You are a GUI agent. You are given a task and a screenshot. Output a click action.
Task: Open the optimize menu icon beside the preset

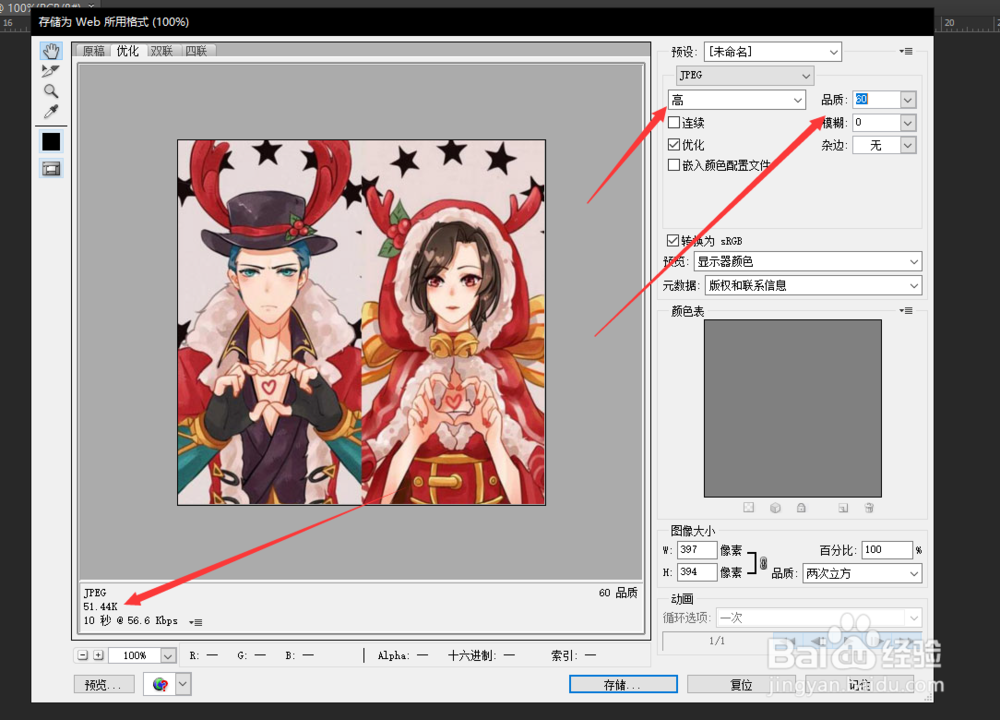[906, 51]
